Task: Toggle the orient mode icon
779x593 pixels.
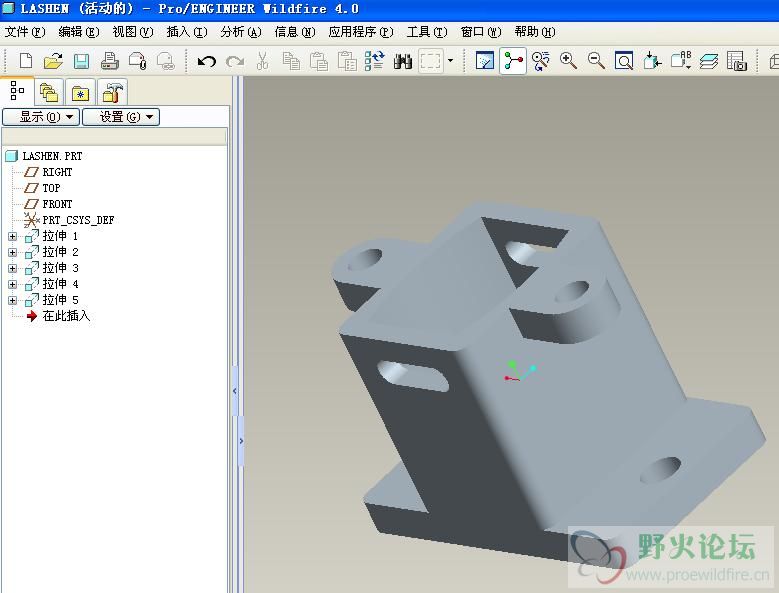Action: pyautogui.click(x=541, y=61)
